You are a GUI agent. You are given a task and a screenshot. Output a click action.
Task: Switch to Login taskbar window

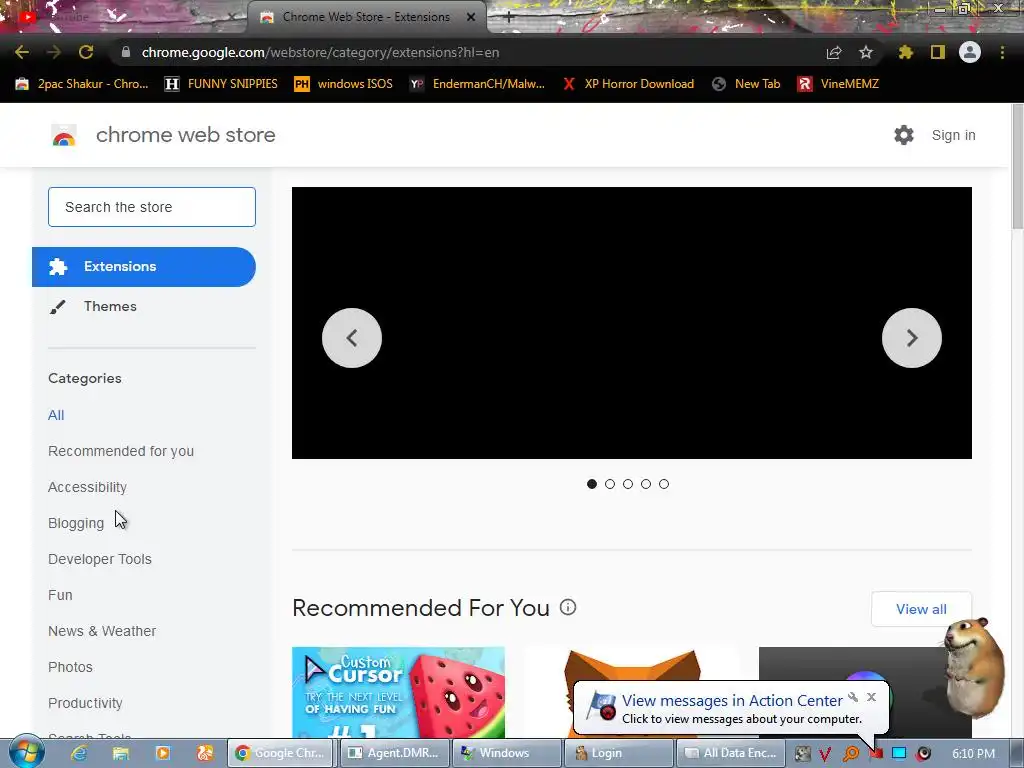tap(618, 753)
